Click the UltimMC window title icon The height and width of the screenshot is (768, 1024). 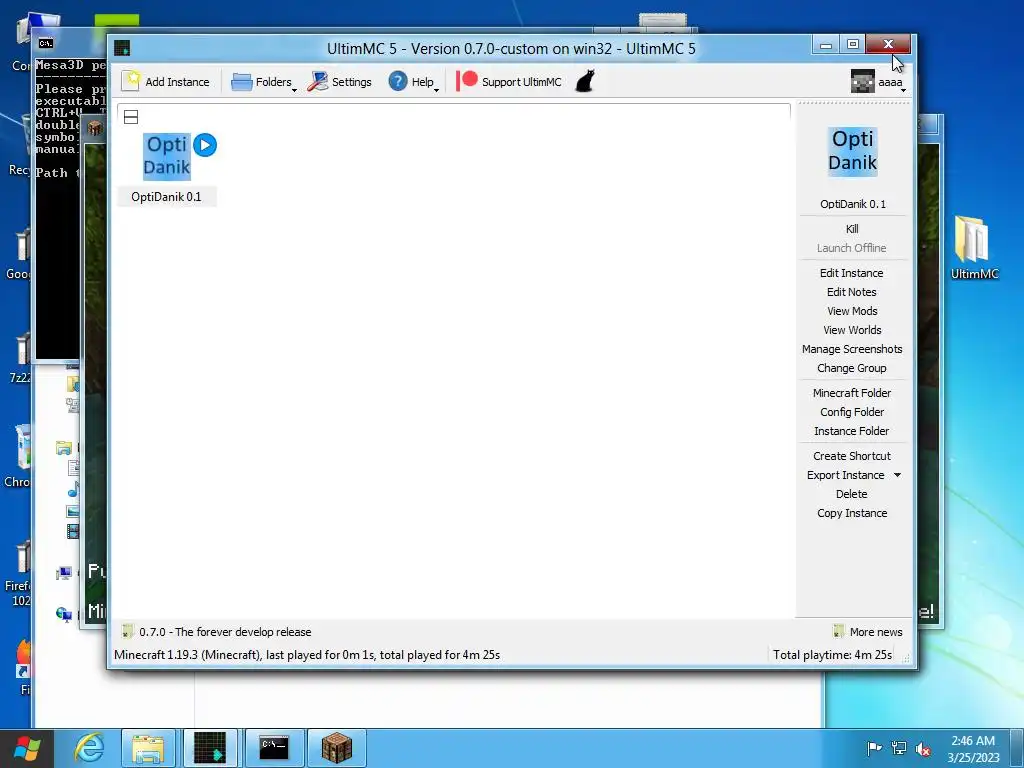tap(122, 48)
